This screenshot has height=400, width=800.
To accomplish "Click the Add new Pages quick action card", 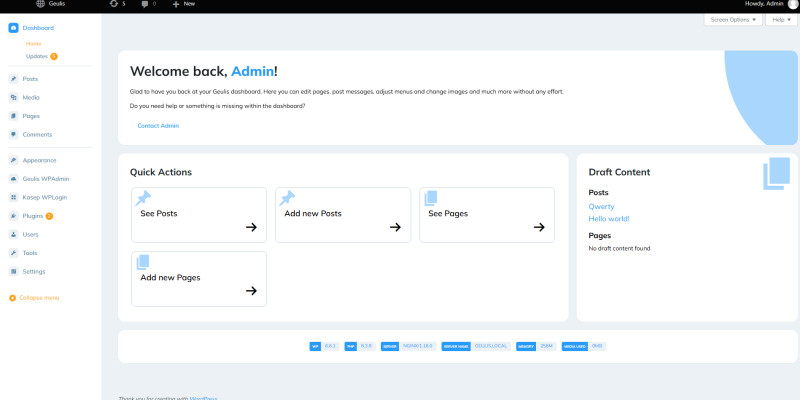I will 199,278.
